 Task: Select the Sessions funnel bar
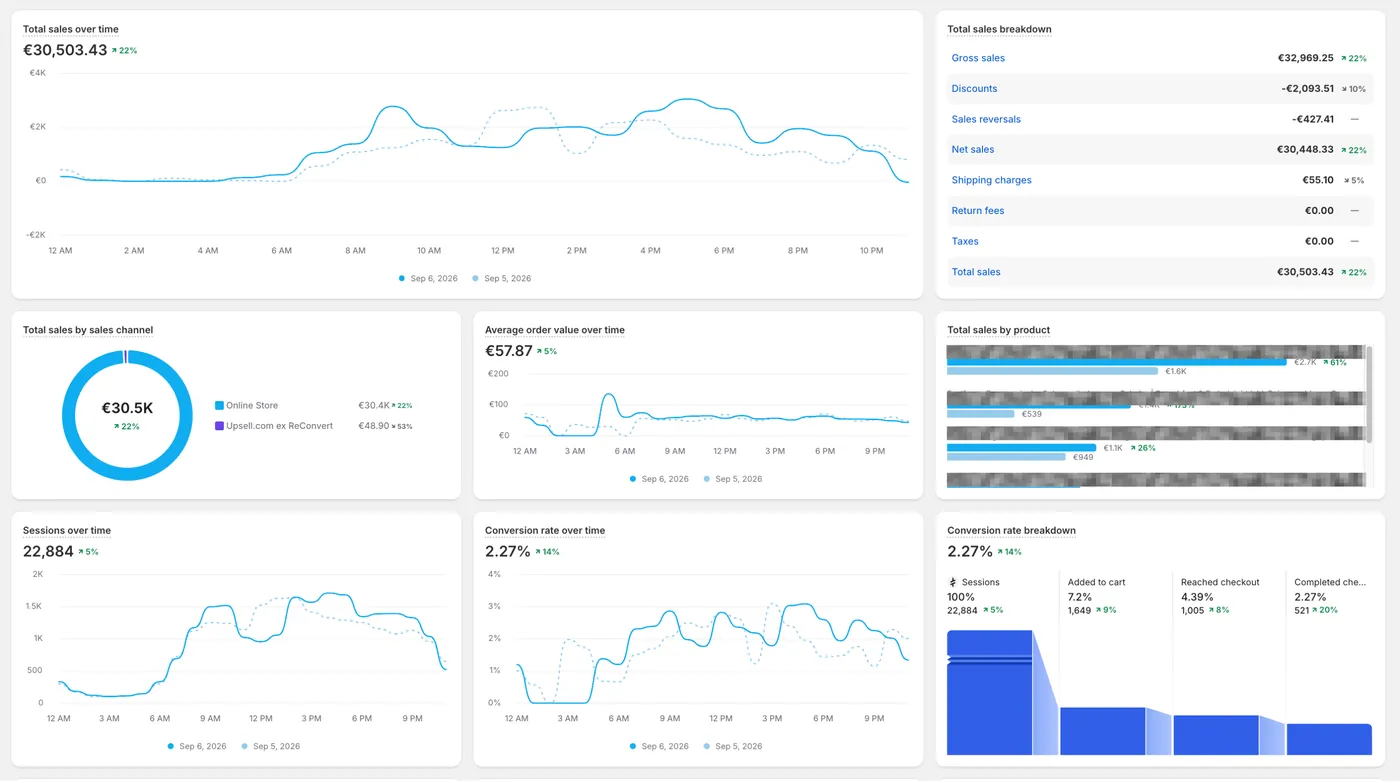(x=989, y=692)
